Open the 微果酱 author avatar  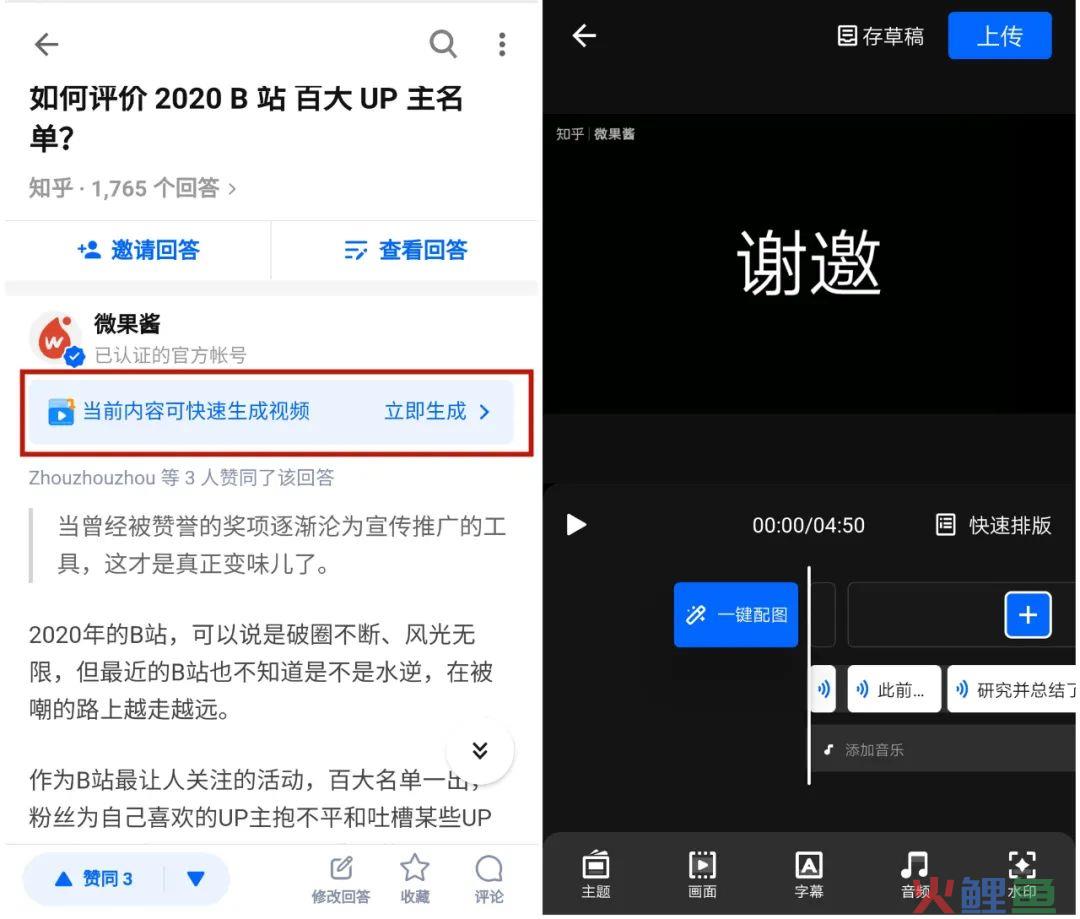point(54,338)
